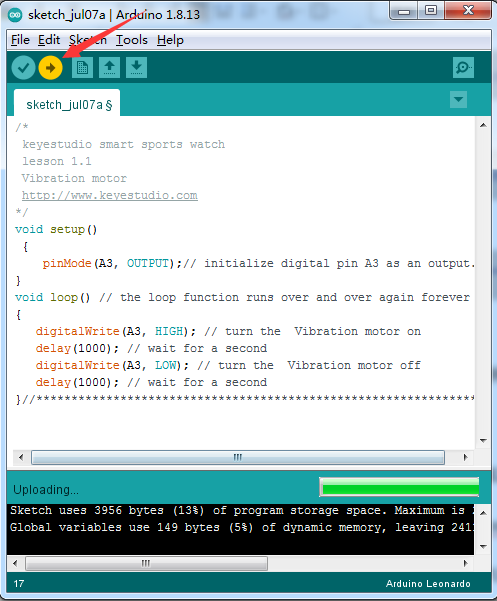Select the sketch_jul07a tab
Screen dimensions: 497x601
point(67,103)
